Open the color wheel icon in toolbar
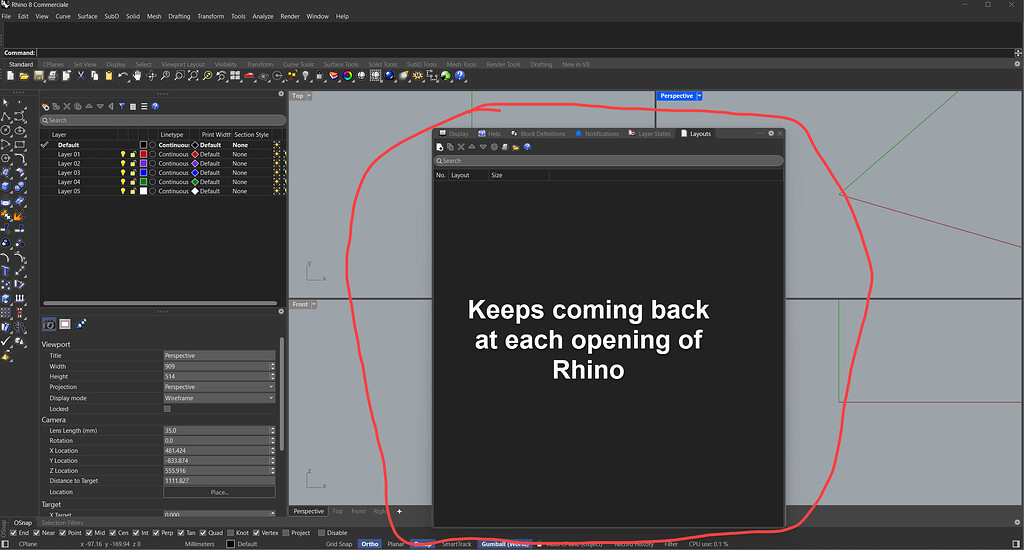This screenshot has width=1024, height=550. [348, 76]
